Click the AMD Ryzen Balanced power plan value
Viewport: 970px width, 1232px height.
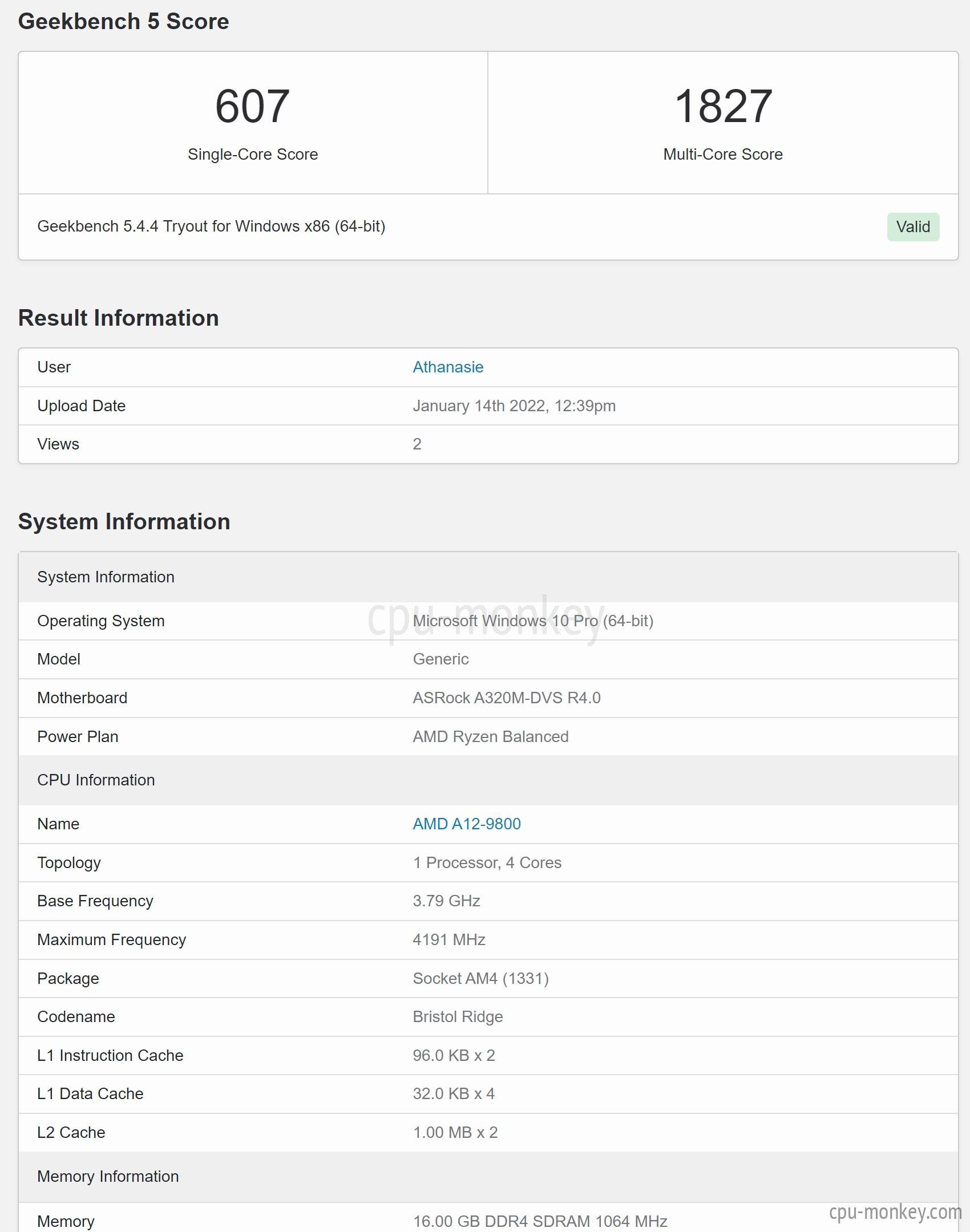pos(491,736)
